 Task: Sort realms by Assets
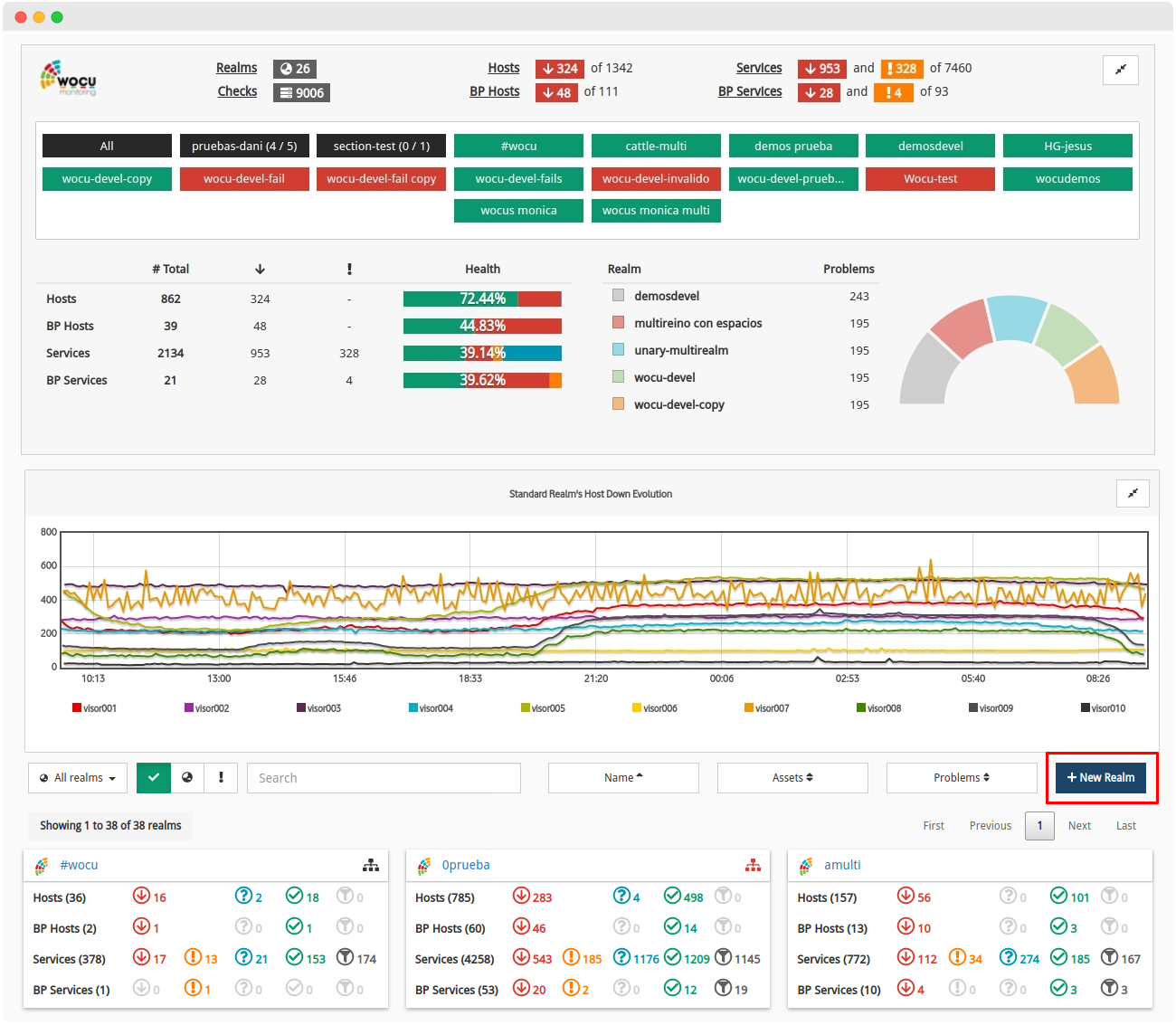[792, 778]
